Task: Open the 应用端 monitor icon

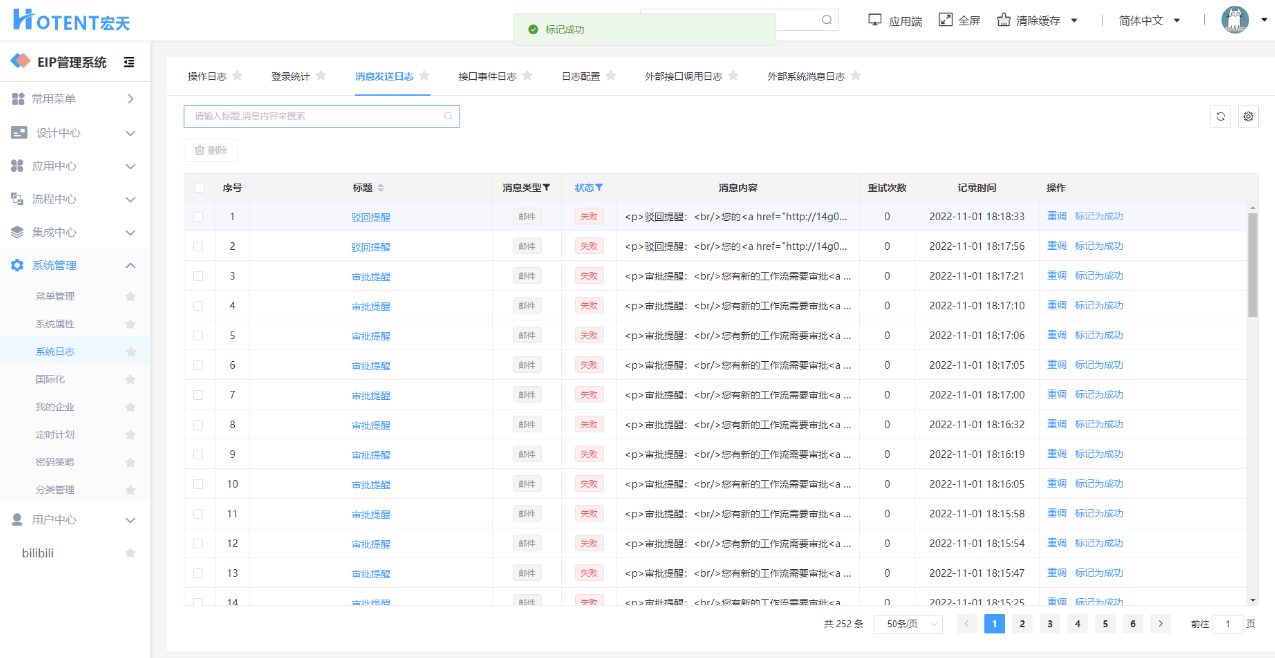Action: pos(875,20)
